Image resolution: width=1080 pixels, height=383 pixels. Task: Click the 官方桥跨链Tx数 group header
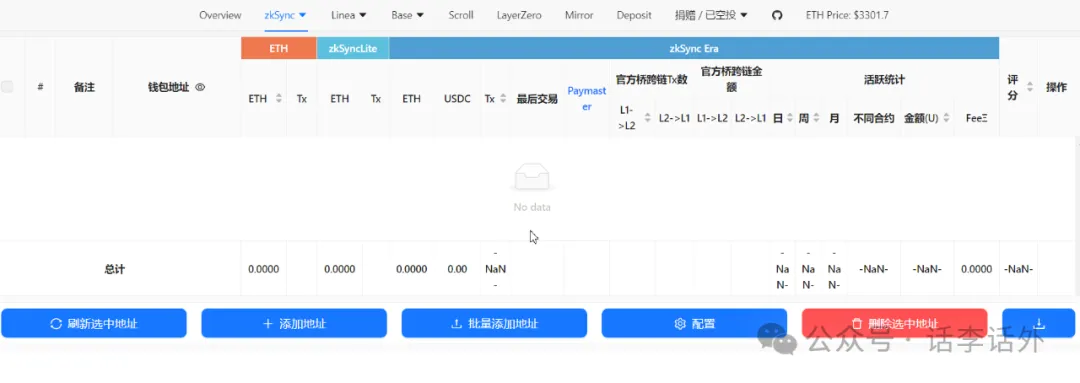pos(652,80)
